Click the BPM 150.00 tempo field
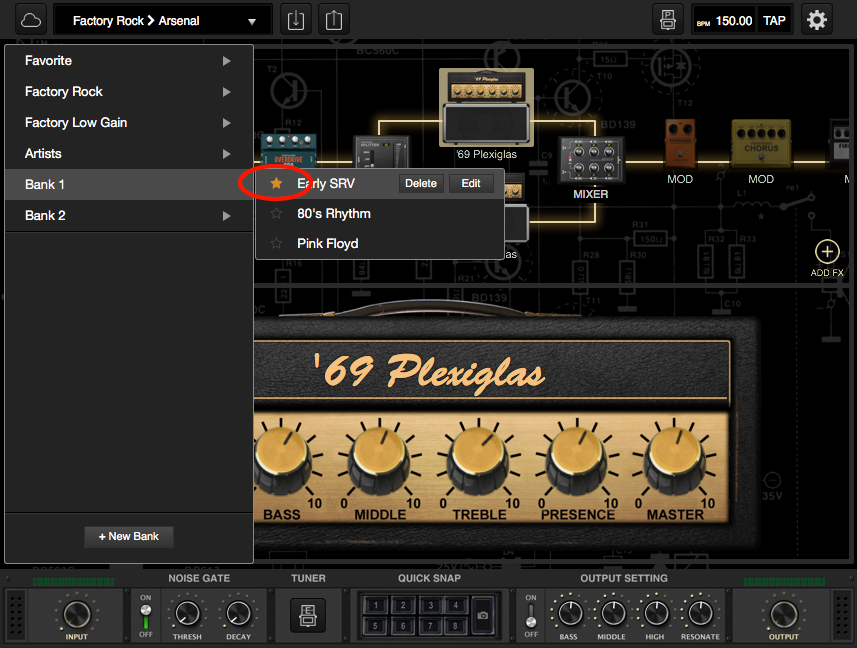This screenshot has height=648, width=857. point(725,21)
